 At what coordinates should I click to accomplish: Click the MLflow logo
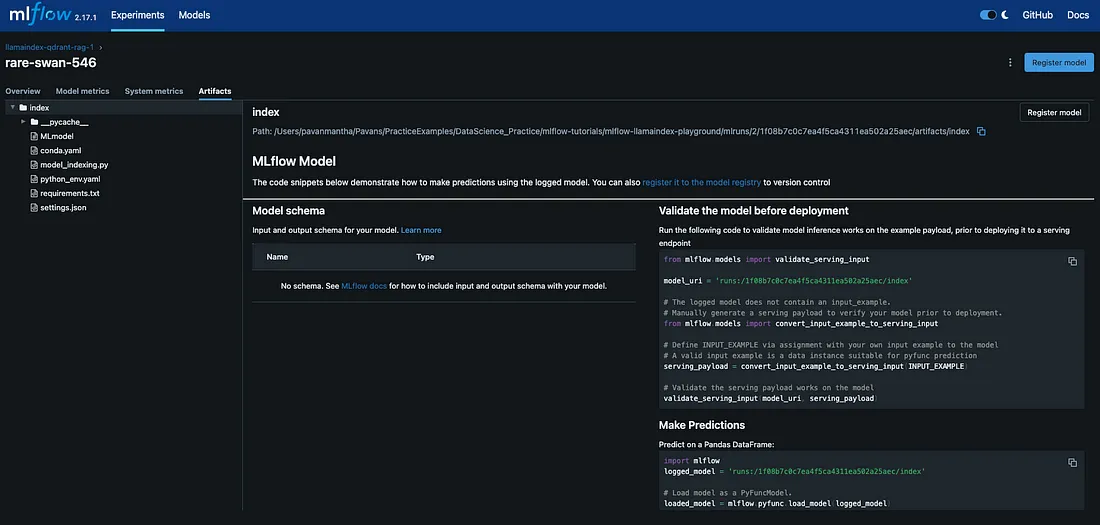tap(41, 13)
